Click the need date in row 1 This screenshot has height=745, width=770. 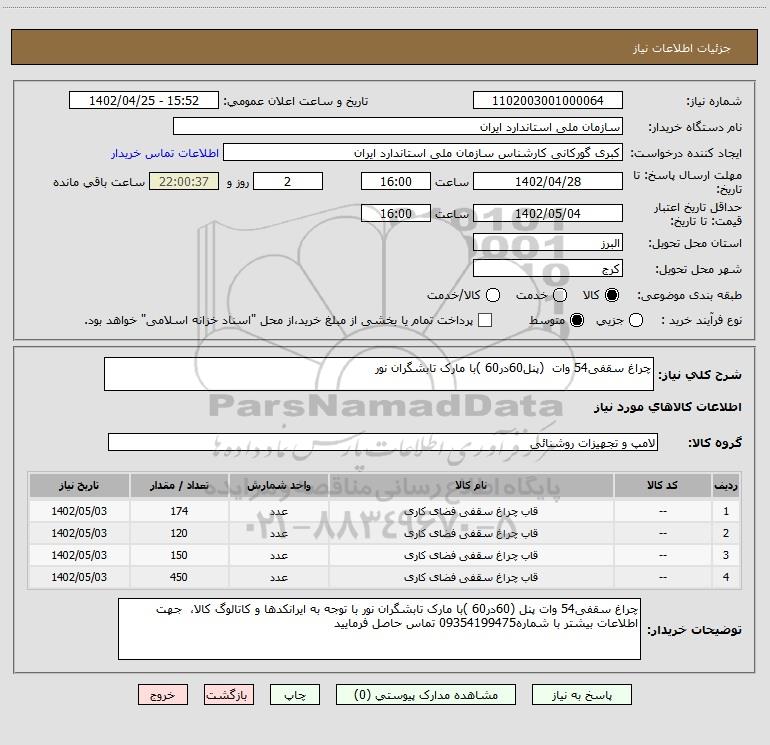click(79, 511)
